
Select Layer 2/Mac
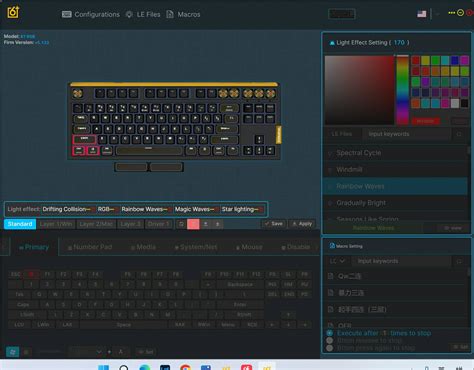click(x=96, y=224)
